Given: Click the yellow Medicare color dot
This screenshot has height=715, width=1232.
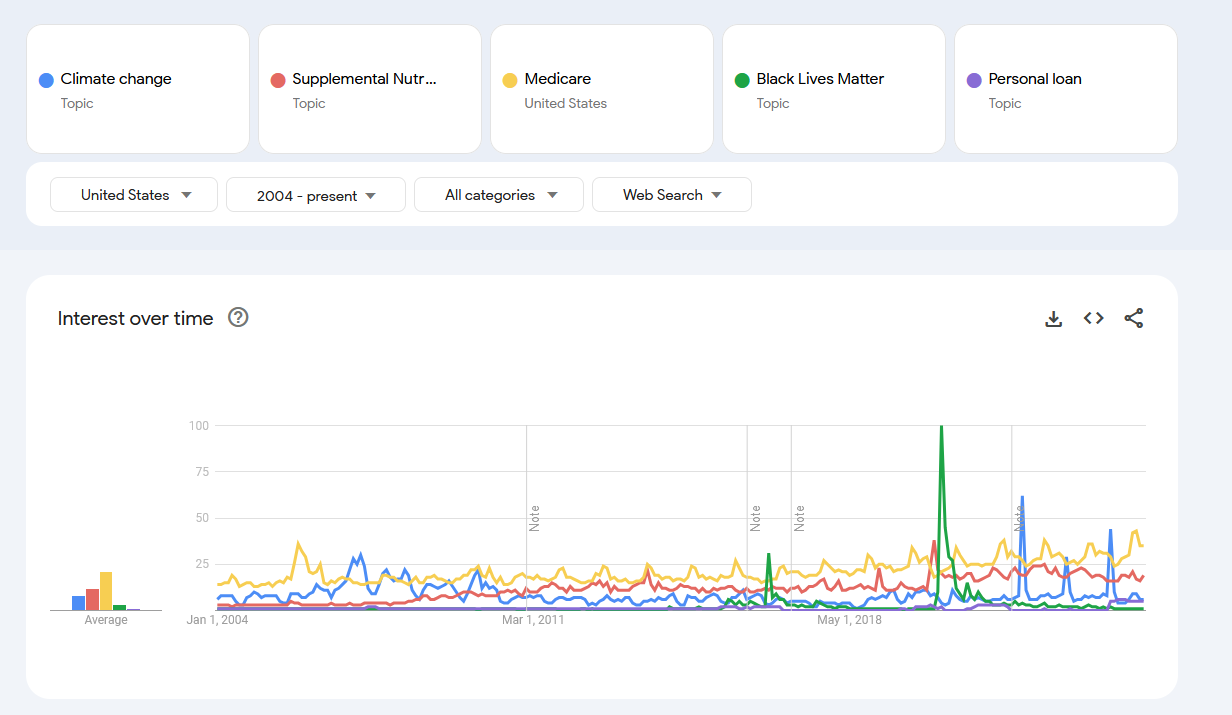Looking at the screenshot, I should (510, 80).
